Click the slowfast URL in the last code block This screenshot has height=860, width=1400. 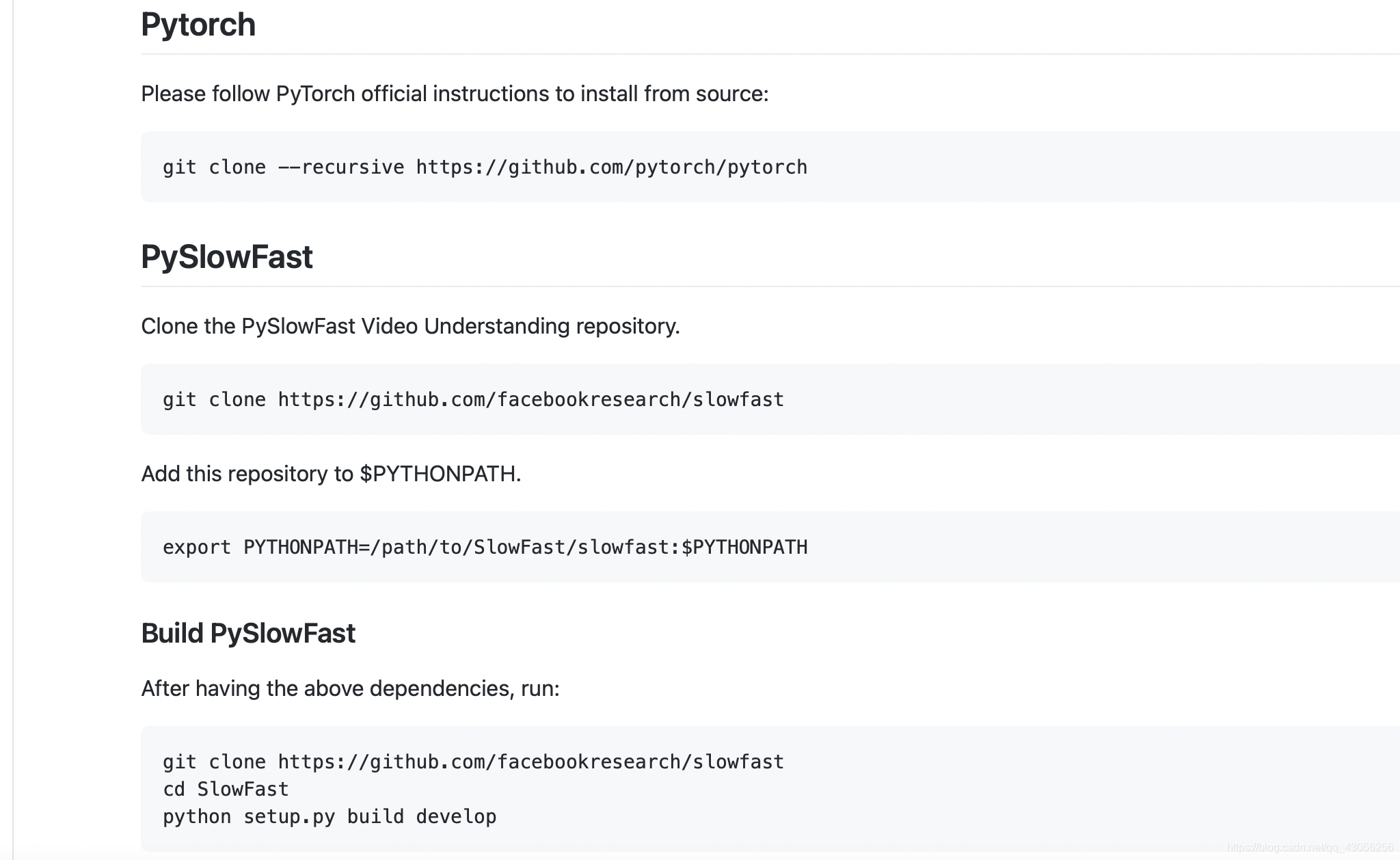pos(530,762)
